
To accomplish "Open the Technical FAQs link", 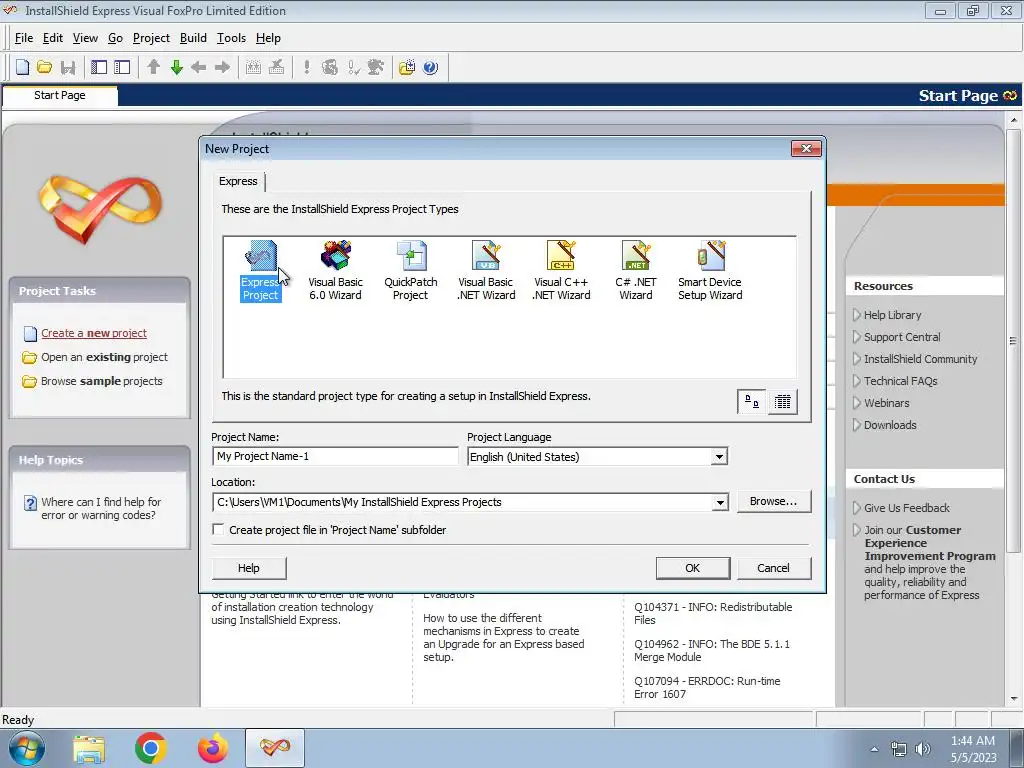I will click(901, 381).
